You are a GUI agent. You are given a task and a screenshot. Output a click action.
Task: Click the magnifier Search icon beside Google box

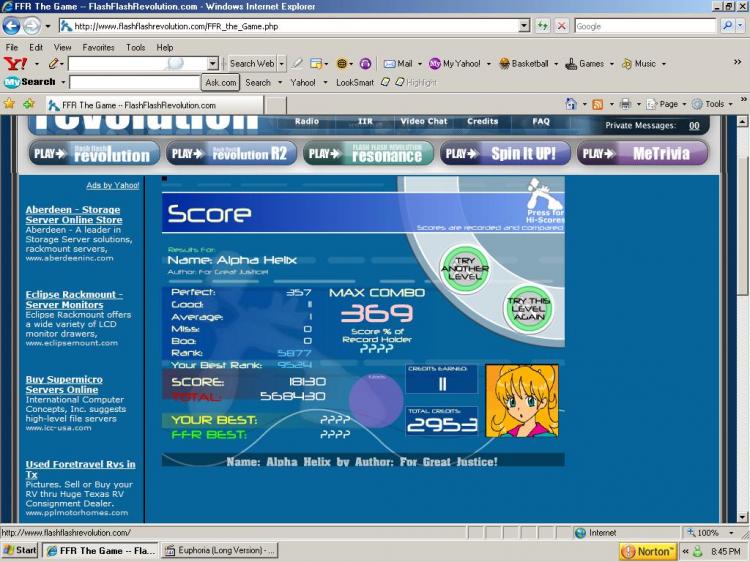[727, 26]
